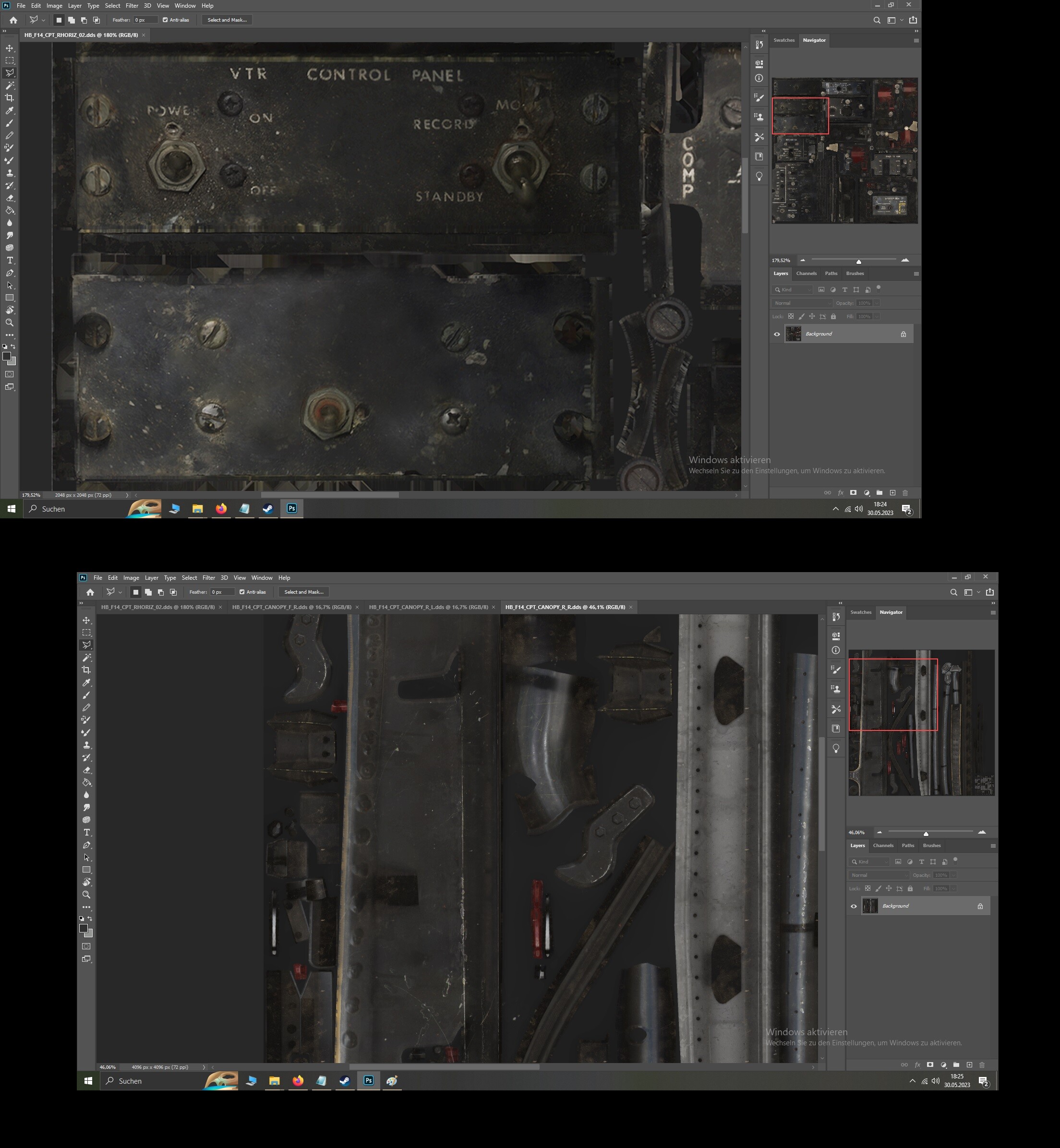Image resolution: width=1060 pixels, height=1148 pixels.
Task: Open the Filter menu in top window
Action: click(x=132, y=6)
